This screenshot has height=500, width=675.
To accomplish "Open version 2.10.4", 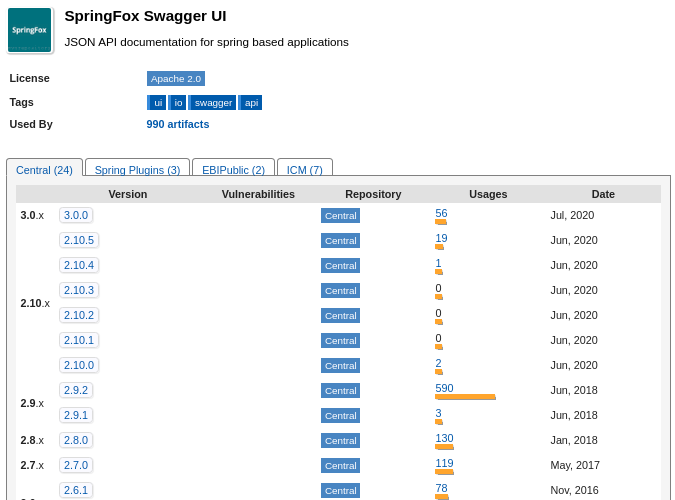I will coord(79,265).
